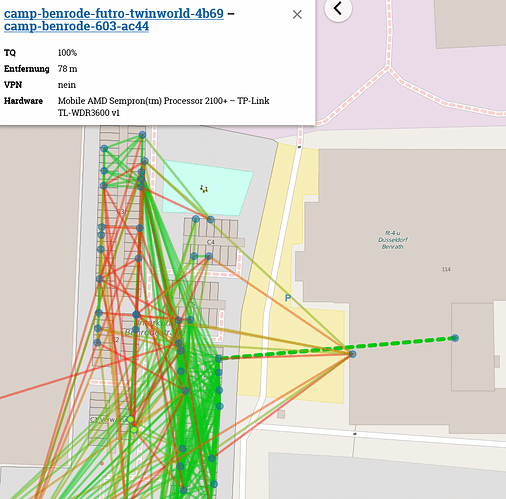Select the bottom-right node below the C4 label
The width and height of the screenshot is (506, 499).
coord(209,256)
